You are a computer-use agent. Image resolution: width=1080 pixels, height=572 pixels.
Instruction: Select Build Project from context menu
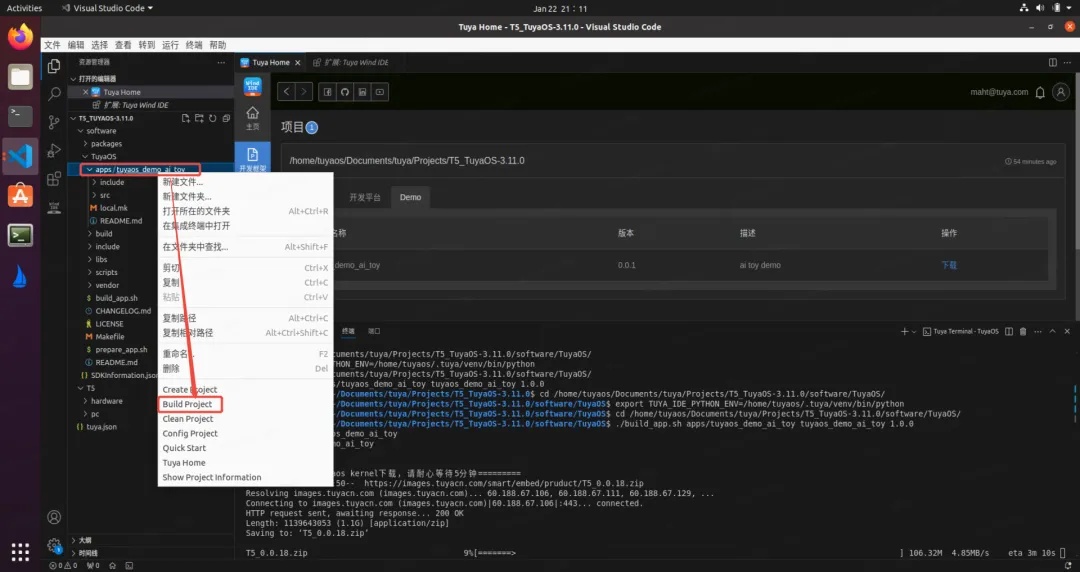pyautogui.click(x=188, y=404)
